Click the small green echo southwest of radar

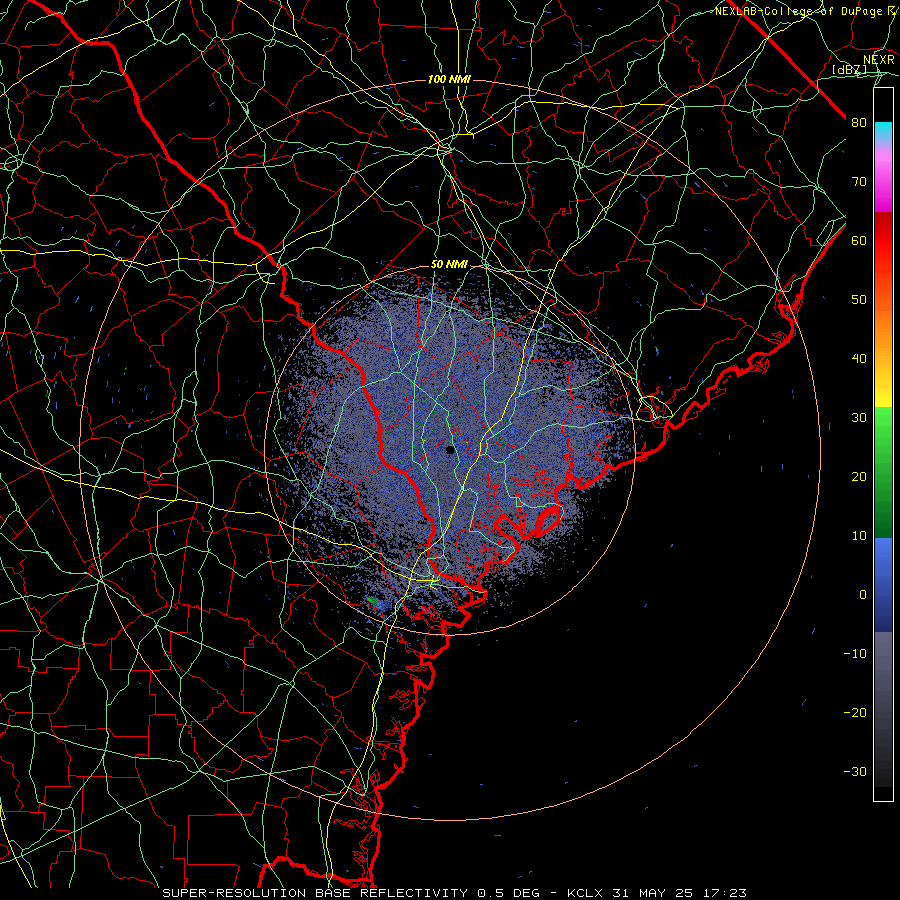[x=376, y=602]
